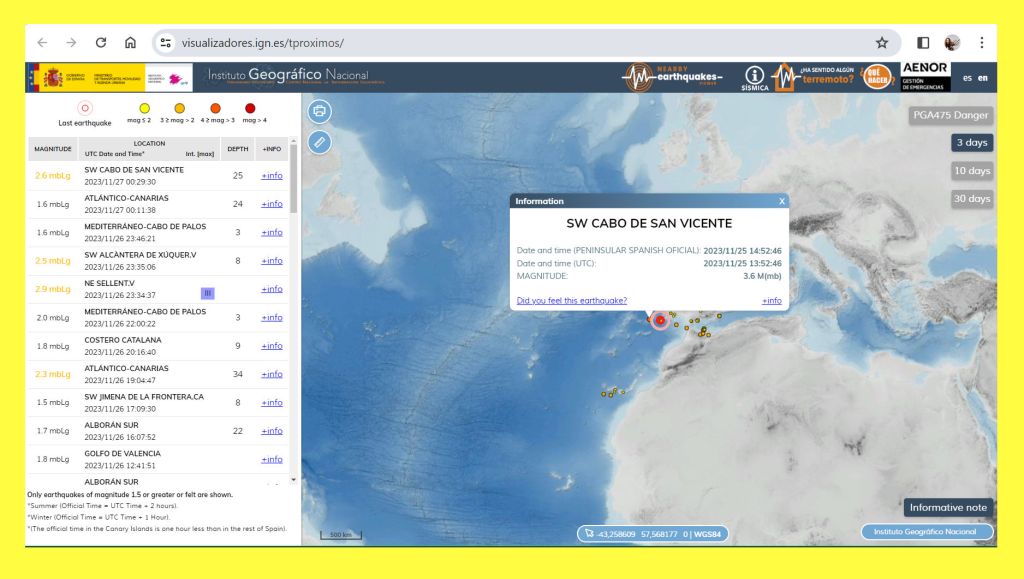Switch language to Spanish 'es'

click(967, 78)
